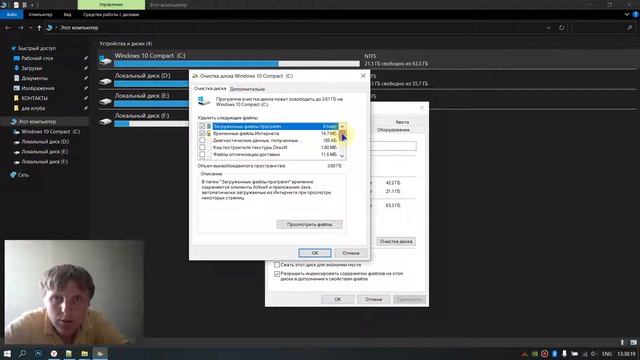Open the Компьютер ribbon tab
The height and width of the screenshot is (360, 640).
click(x=40, y=14)
